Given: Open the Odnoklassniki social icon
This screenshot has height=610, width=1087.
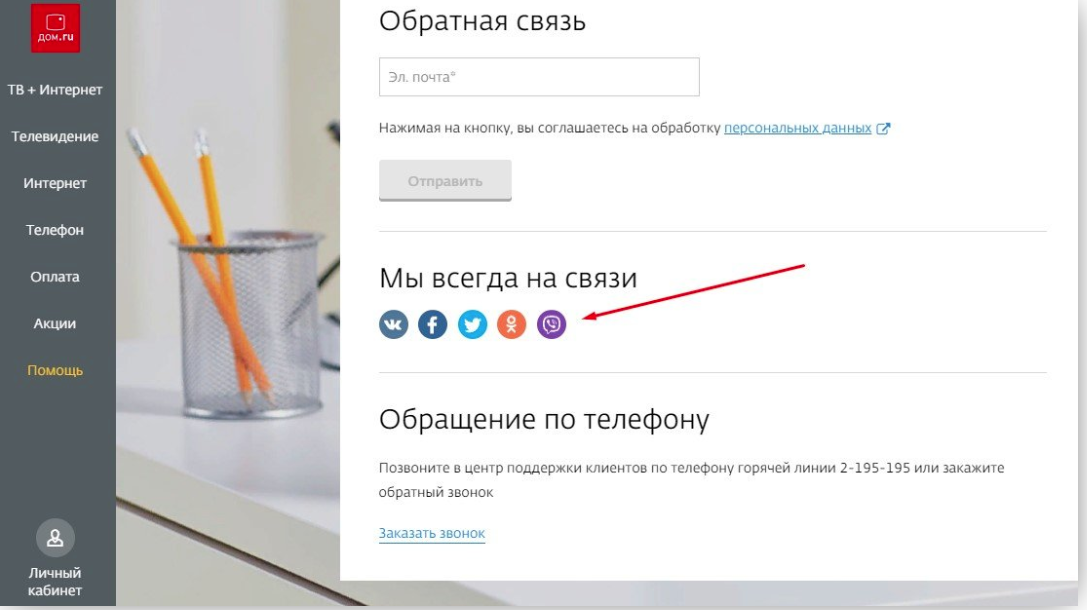Looking at the screenshot, I should pos(512,324).
